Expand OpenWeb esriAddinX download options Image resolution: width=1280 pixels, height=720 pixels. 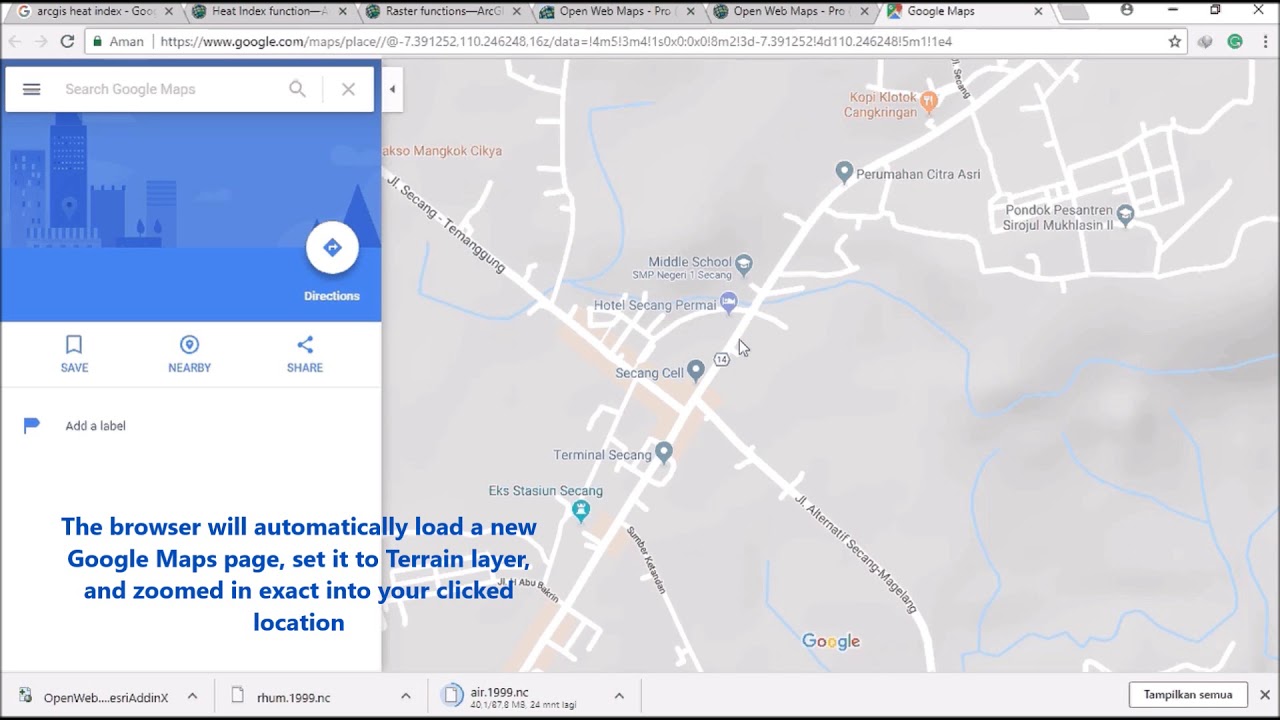pyautogui.click(x=192, y=696)
